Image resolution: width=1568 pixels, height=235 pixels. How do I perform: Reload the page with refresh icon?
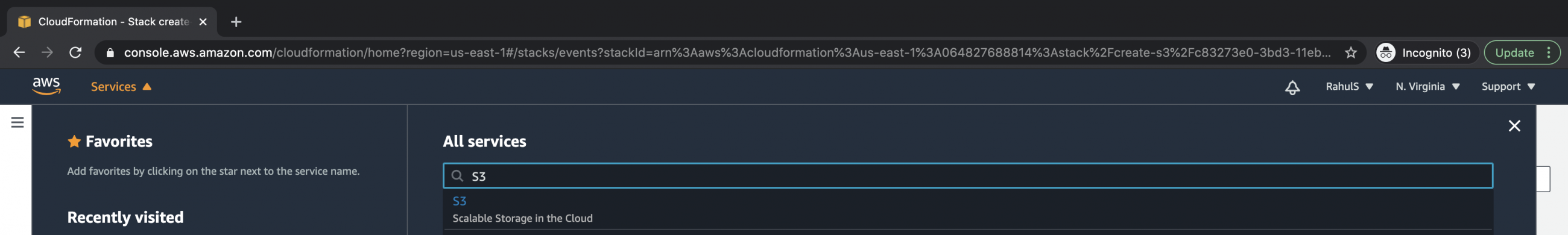(x=75, y=53)
